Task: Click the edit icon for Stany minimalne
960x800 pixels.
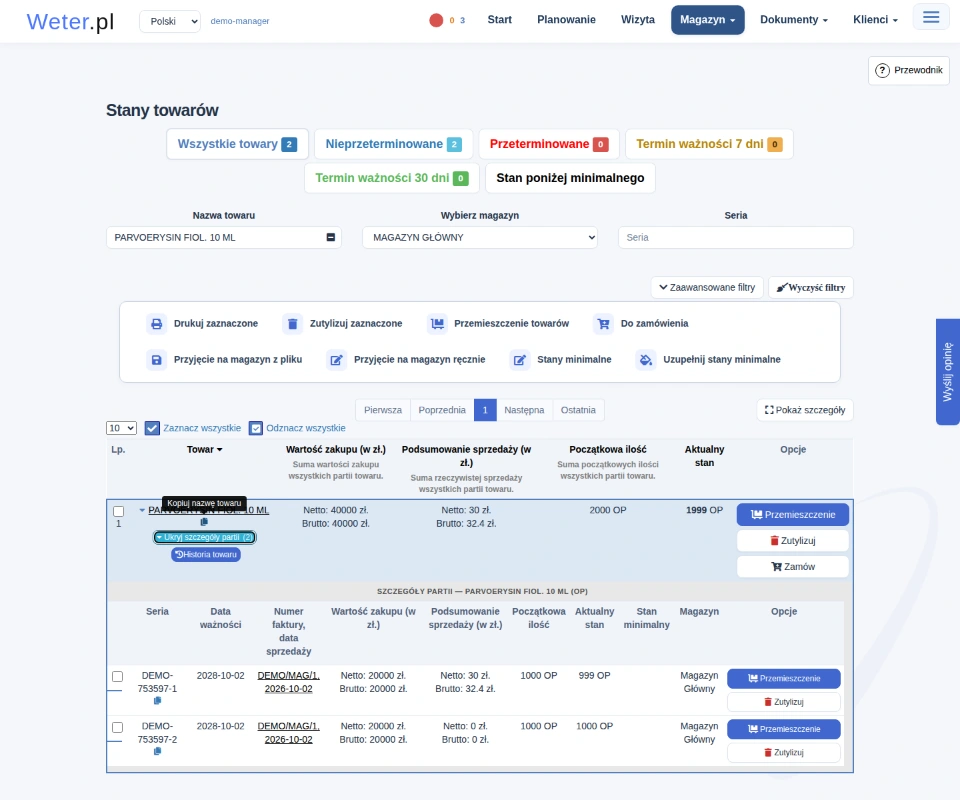Action: (x=520, y=360)
